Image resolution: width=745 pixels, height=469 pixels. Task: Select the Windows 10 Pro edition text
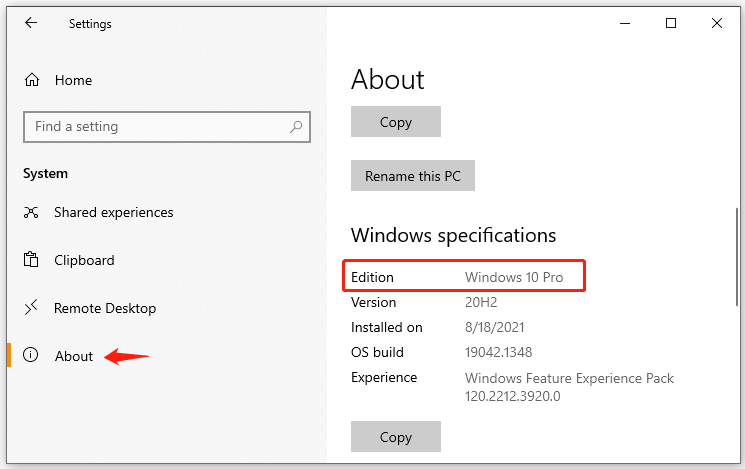click(514, 277)
